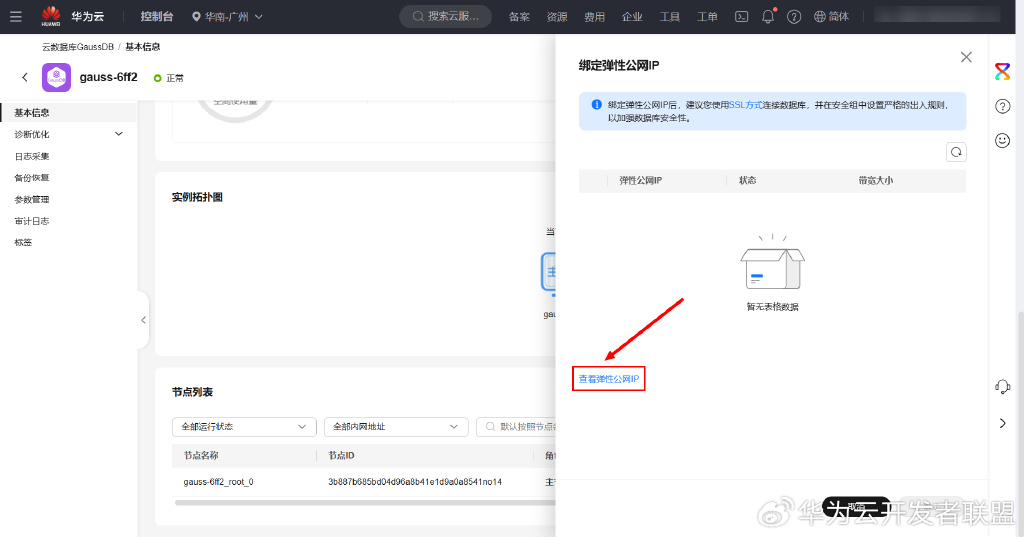Open the 资源 menu
The image size is (1024, 537).
557,17
